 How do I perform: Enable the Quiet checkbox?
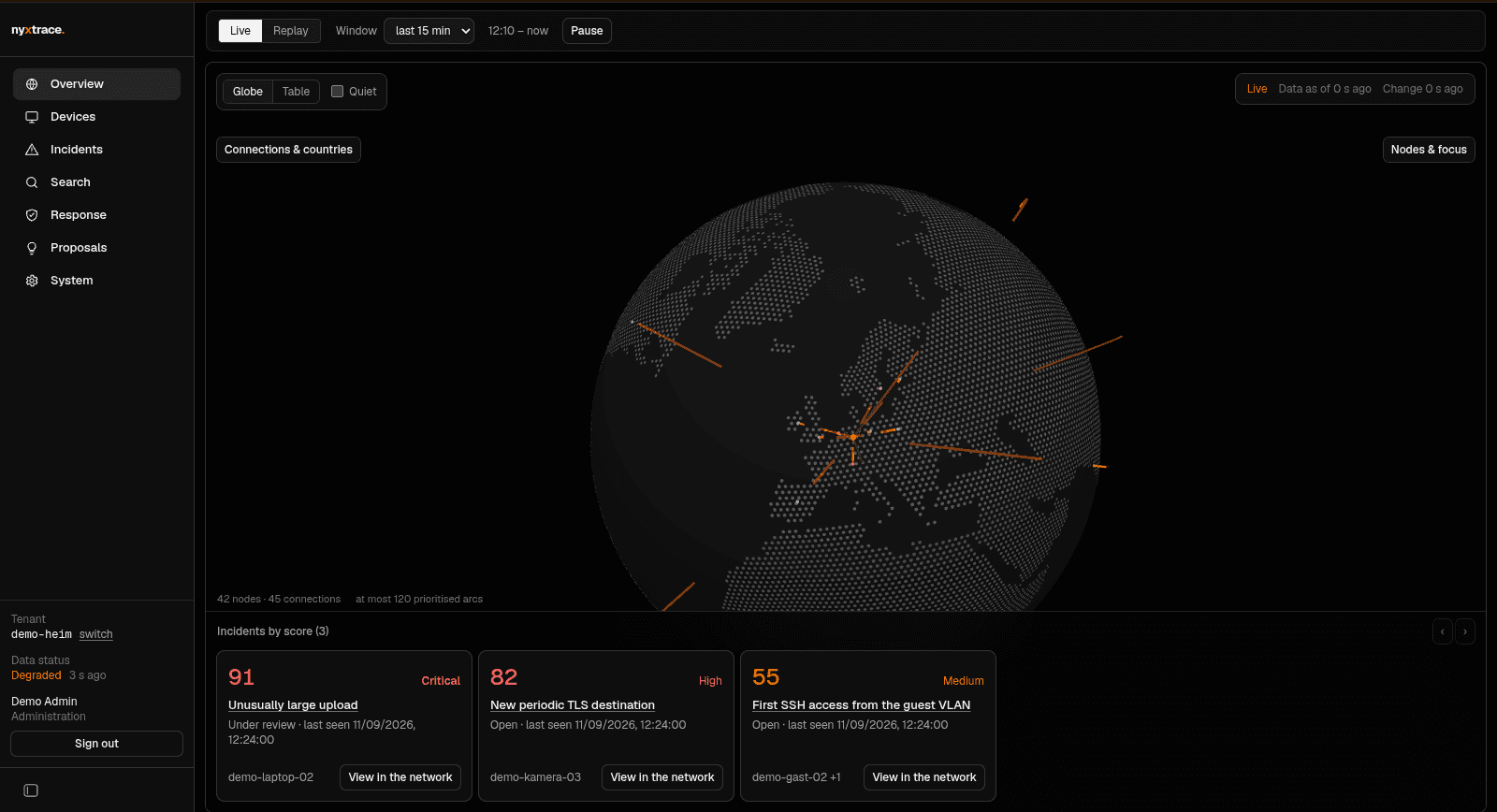point(338,92)
